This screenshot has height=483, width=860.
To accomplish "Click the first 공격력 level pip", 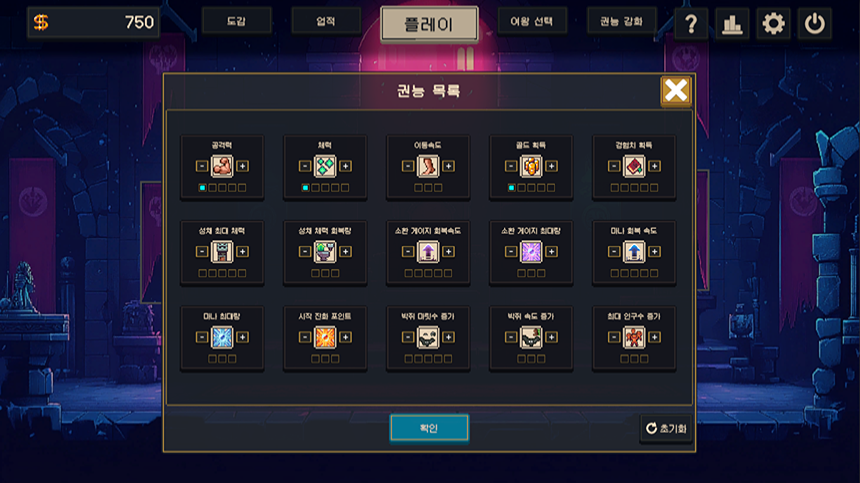I will pos(202,187).
